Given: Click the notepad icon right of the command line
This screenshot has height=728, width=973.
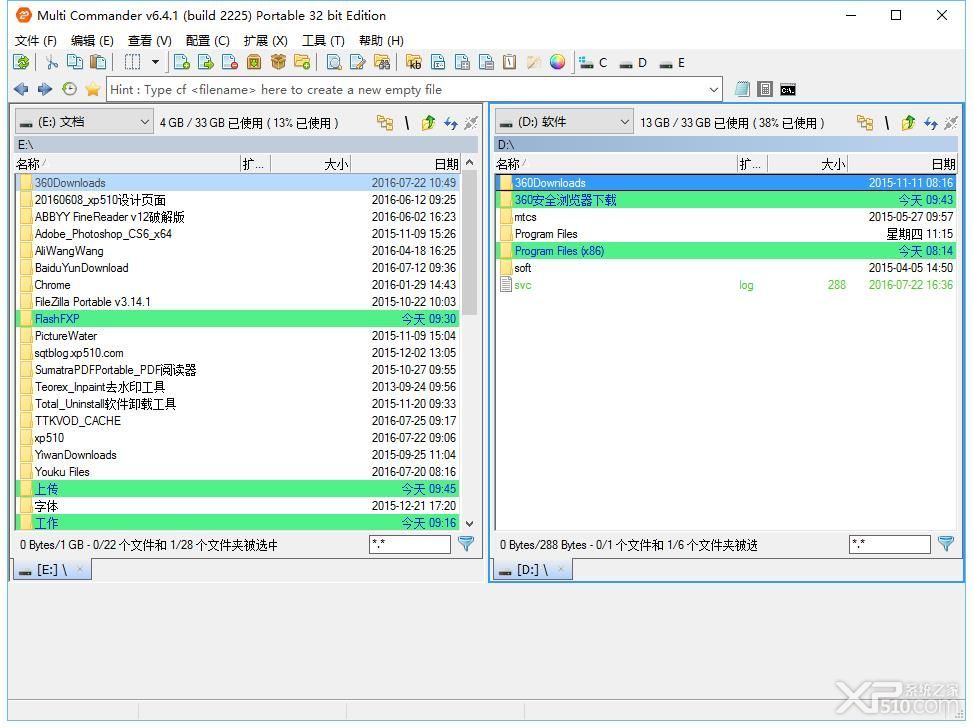Looking at the screenshot, I should click(x=742, y=89).
